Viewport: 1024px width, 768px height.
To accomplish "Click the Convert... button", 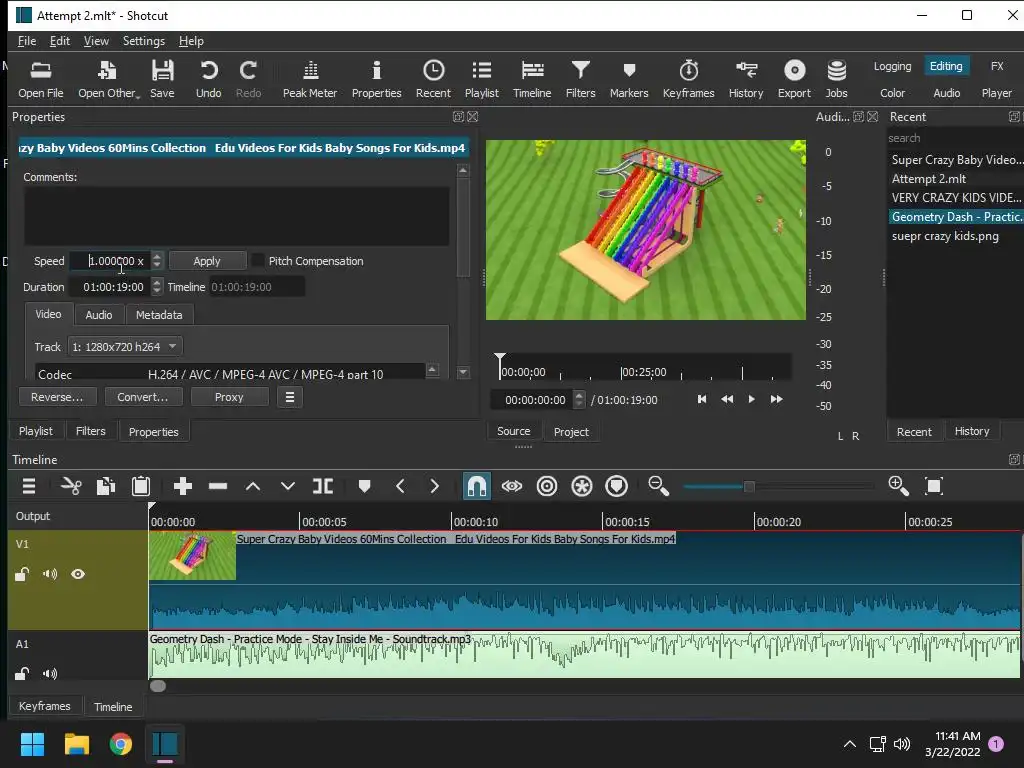I will coord(142,397).
